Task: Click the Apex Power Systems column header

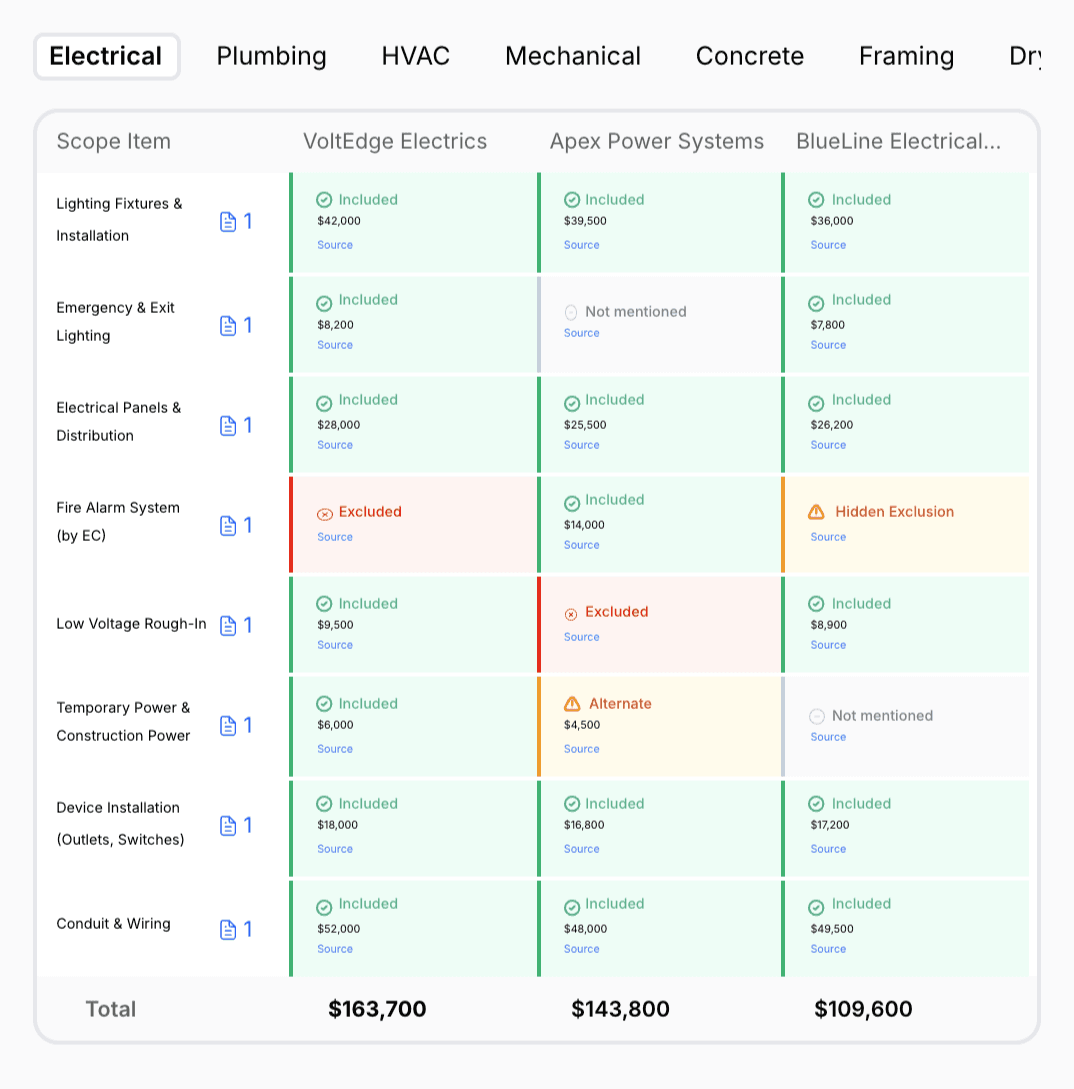Action: 656,142
